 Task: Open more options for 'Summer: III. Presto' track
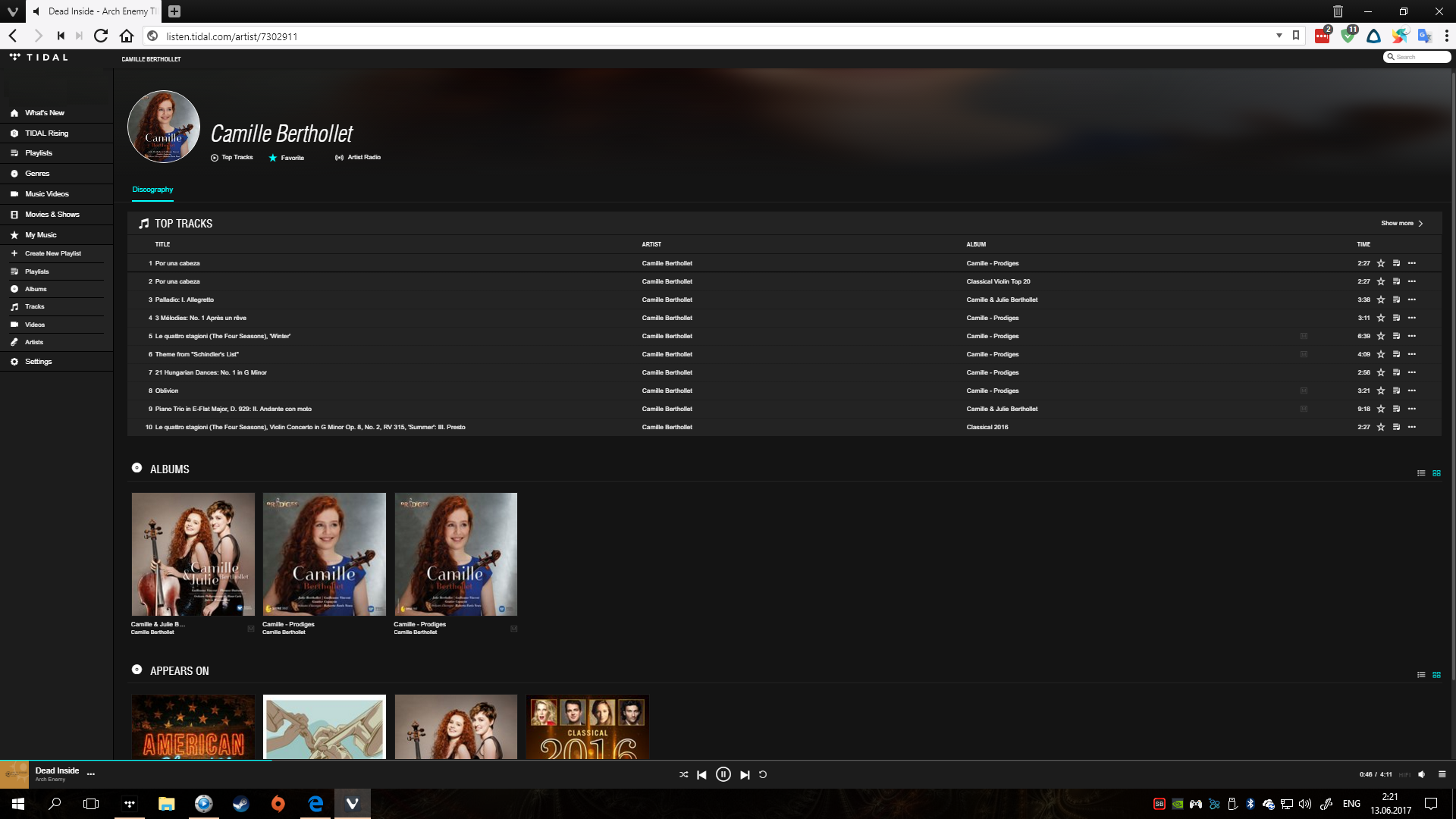click(x=1412, y=427)
